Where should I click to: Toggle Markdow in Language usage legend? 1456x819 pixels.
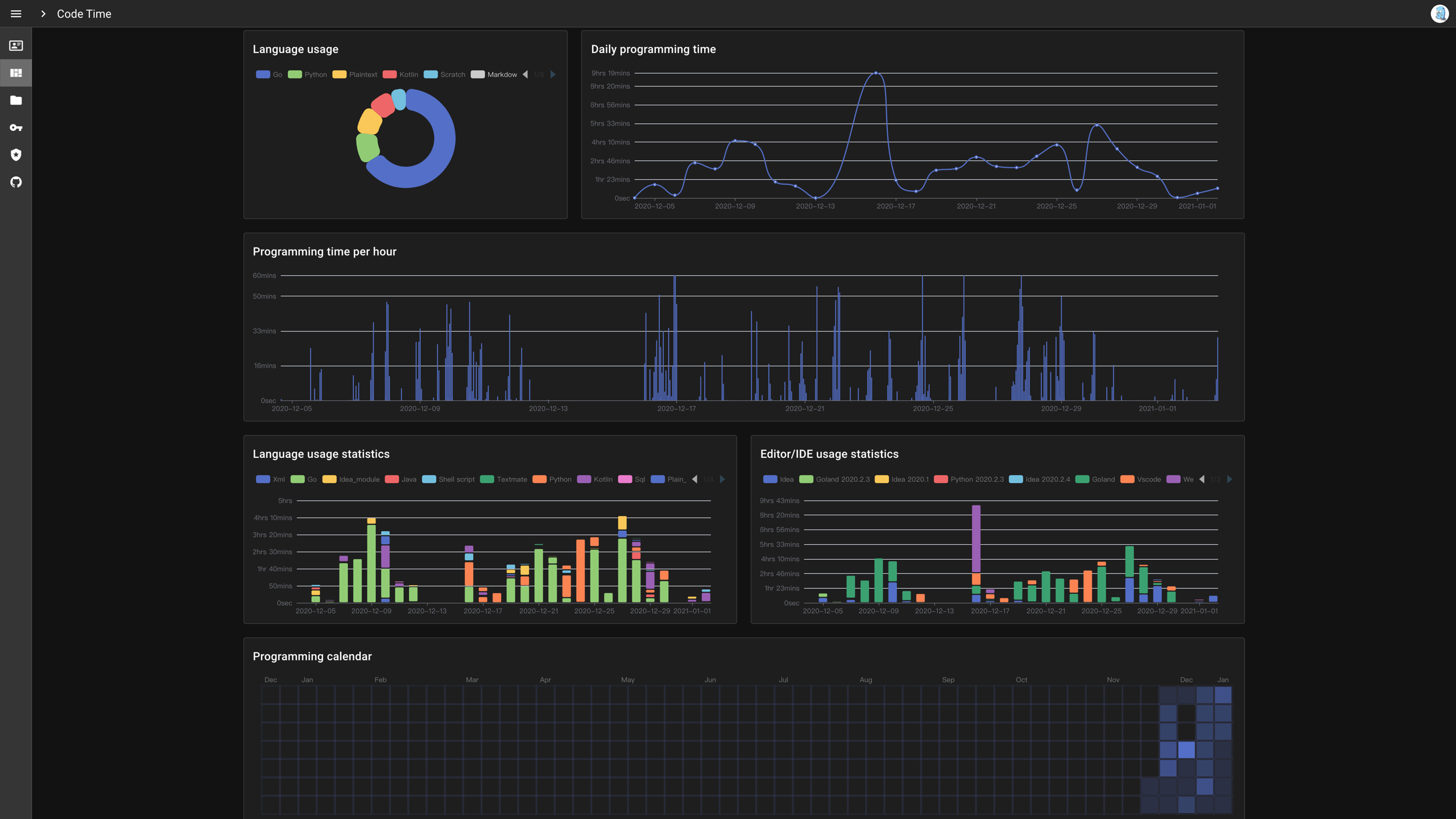click(494, 75)
